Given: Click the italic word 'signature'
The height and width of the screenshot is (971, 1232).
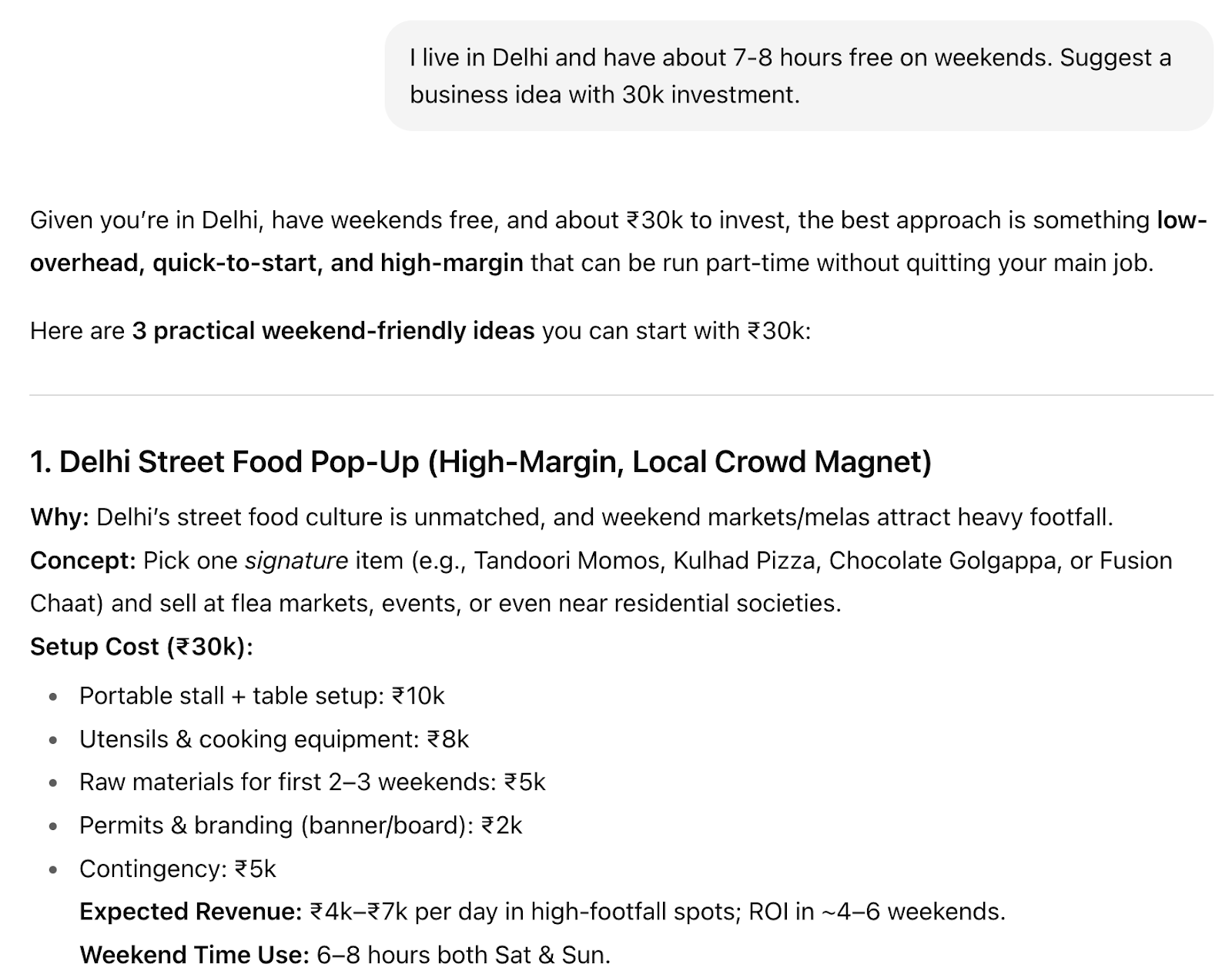Looking at the screenshot, I should coord(296,561).
